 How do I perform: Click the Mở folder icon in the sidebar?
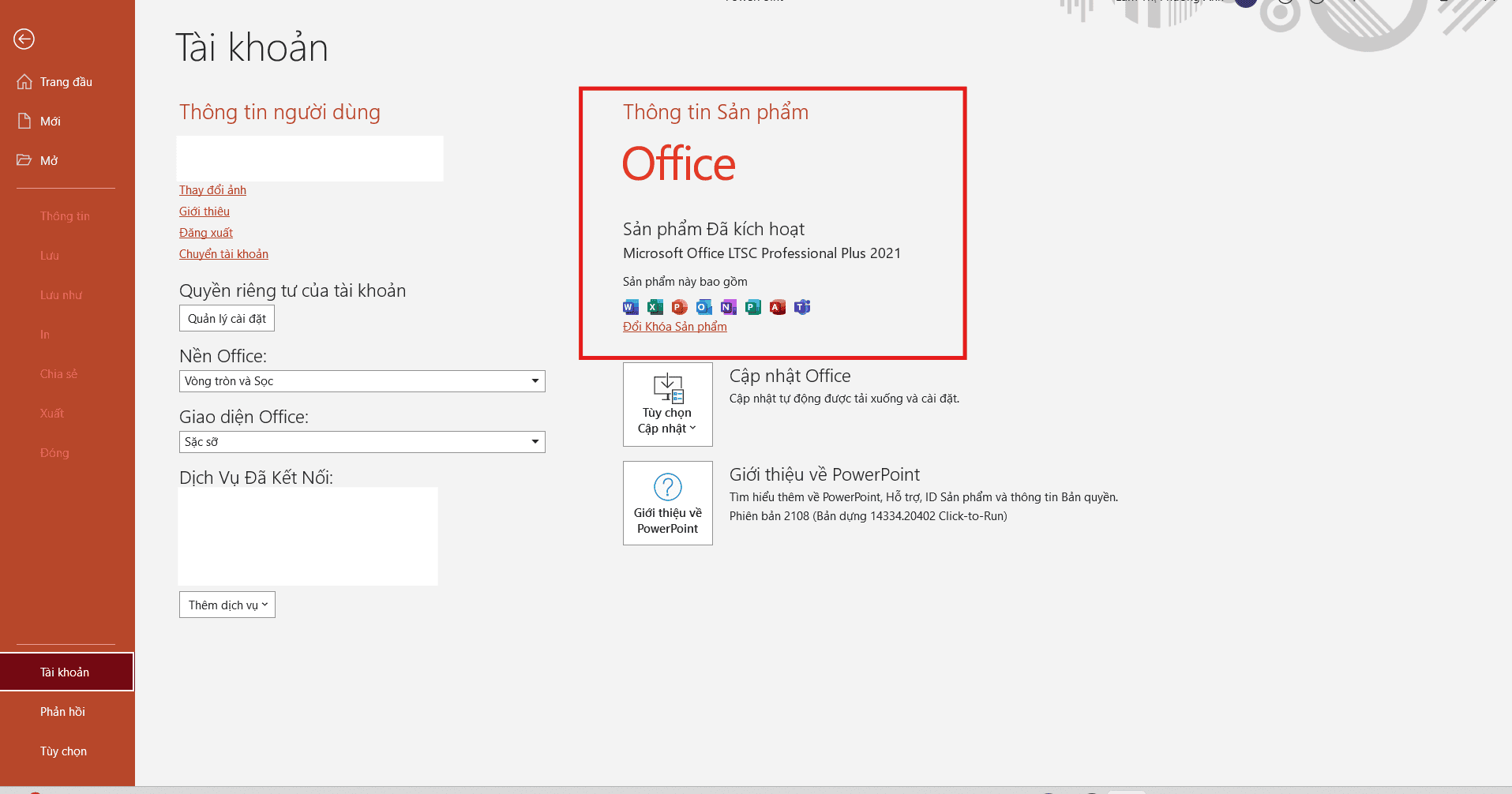point(26,160)
